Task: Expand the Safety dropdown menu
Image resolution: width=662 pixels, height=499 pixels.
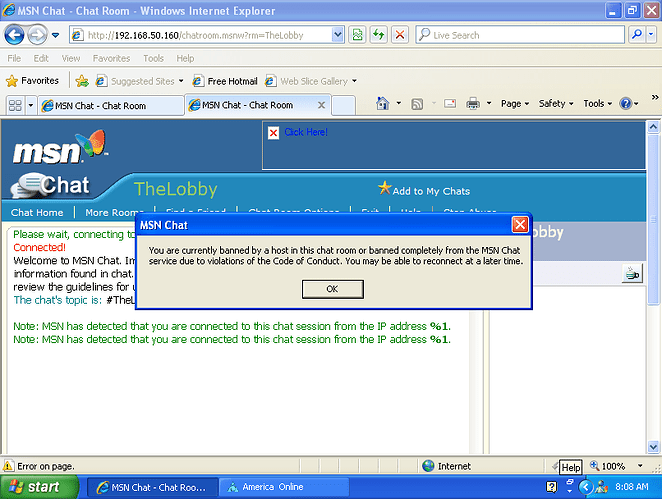Action: 556,104
